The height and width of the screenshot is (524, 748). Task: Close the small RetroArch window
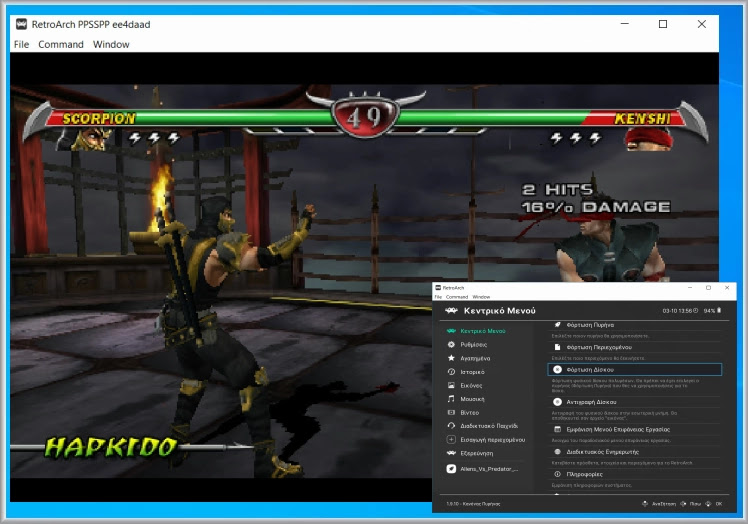point(727,288)
